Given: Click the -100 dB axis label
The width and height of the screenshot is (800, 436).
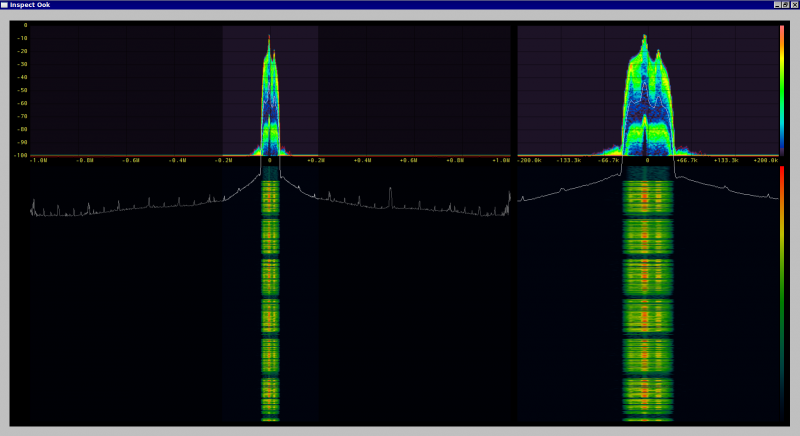Looking at the screenshot, I should [20, 155].
